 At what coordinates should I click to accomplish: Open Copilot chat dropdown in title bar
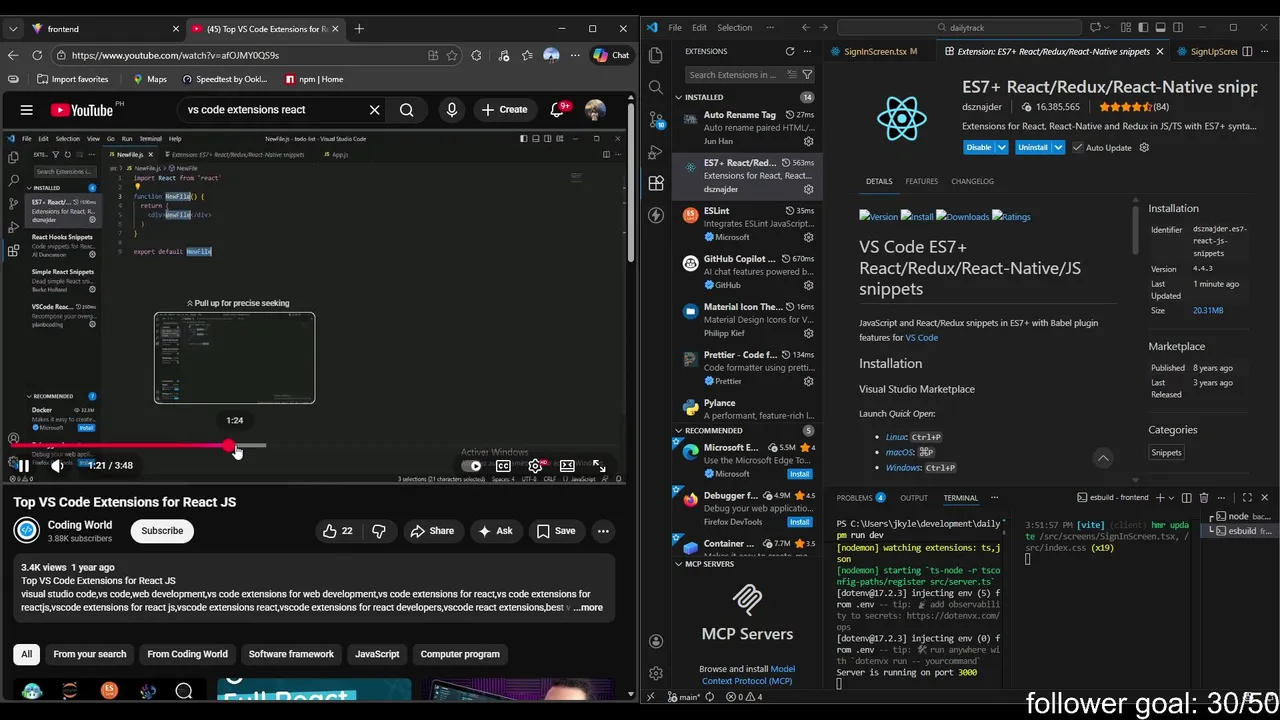click(x=1109, y=28)
